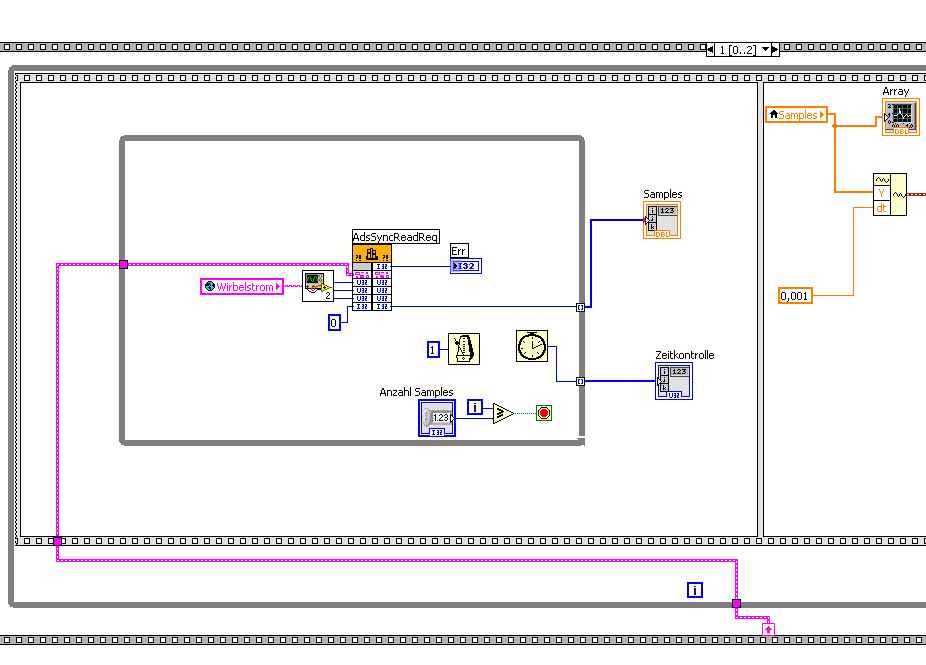Viewport: 926px width, 665px height.
Task: Select the Zeitkontrolle U32 array indicator
Action: 674,381
